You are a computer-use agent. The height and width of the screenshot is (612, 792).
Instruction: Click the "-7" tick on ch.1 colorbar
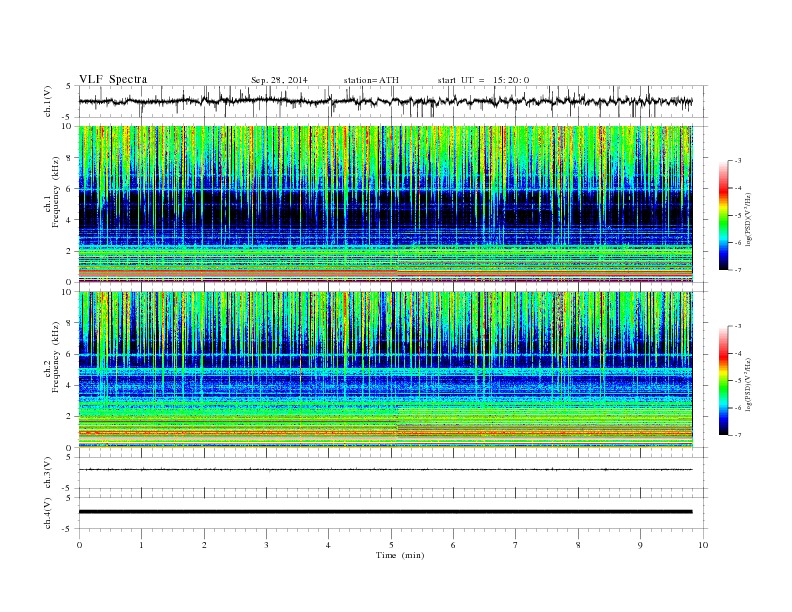737,270
